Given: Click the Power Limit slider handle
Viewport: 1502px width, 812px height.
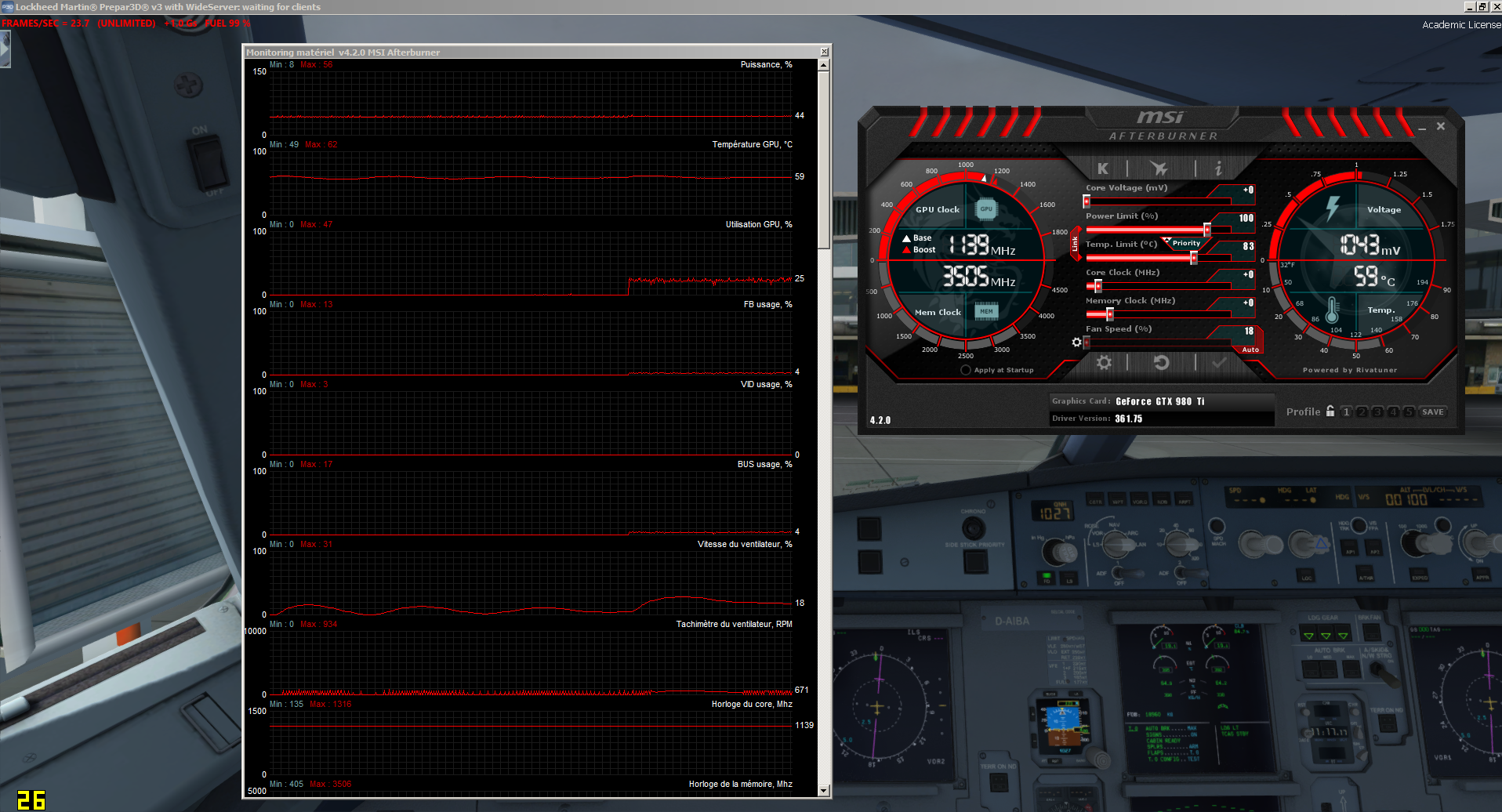Looking at the screenshot, I should point(1207,230).
